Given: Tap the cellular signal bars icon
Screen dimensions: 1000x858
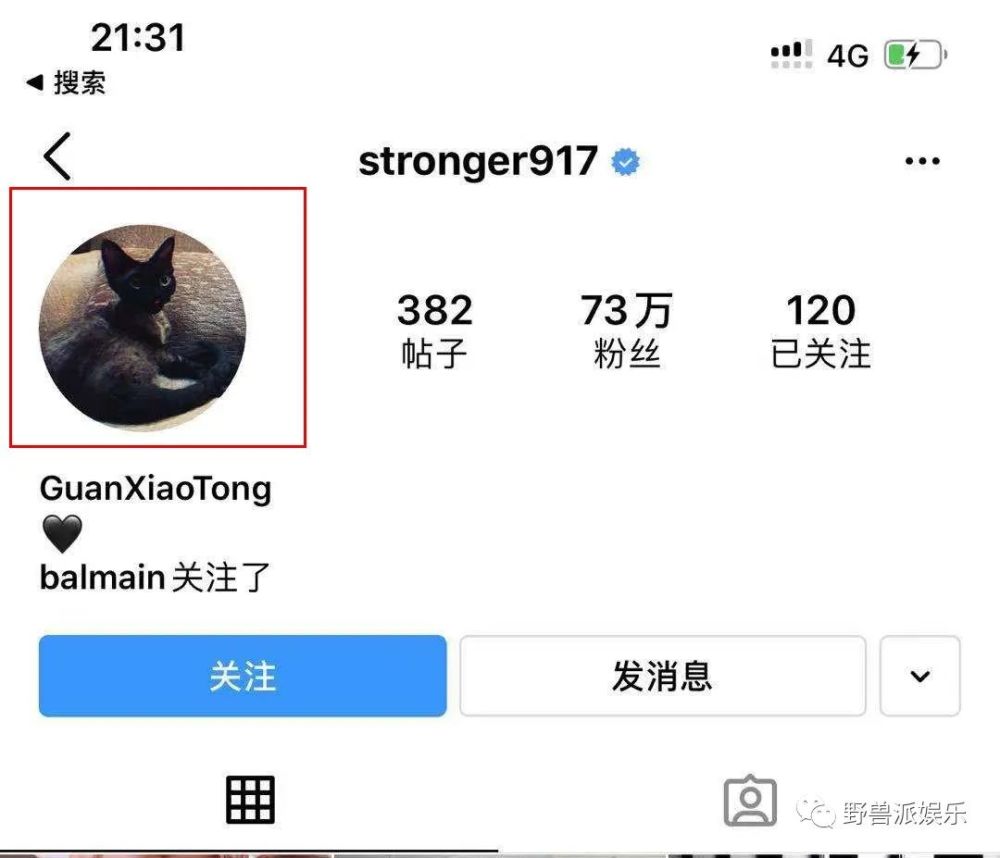Looking at the screenshot, I should (791, 54).
